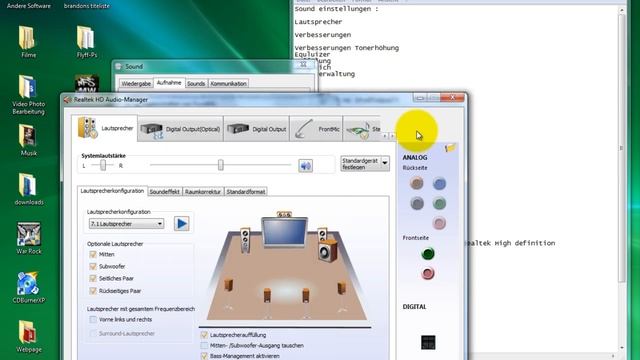
Task: Open Kommunikation tab in Sound window
Action: 229,83
